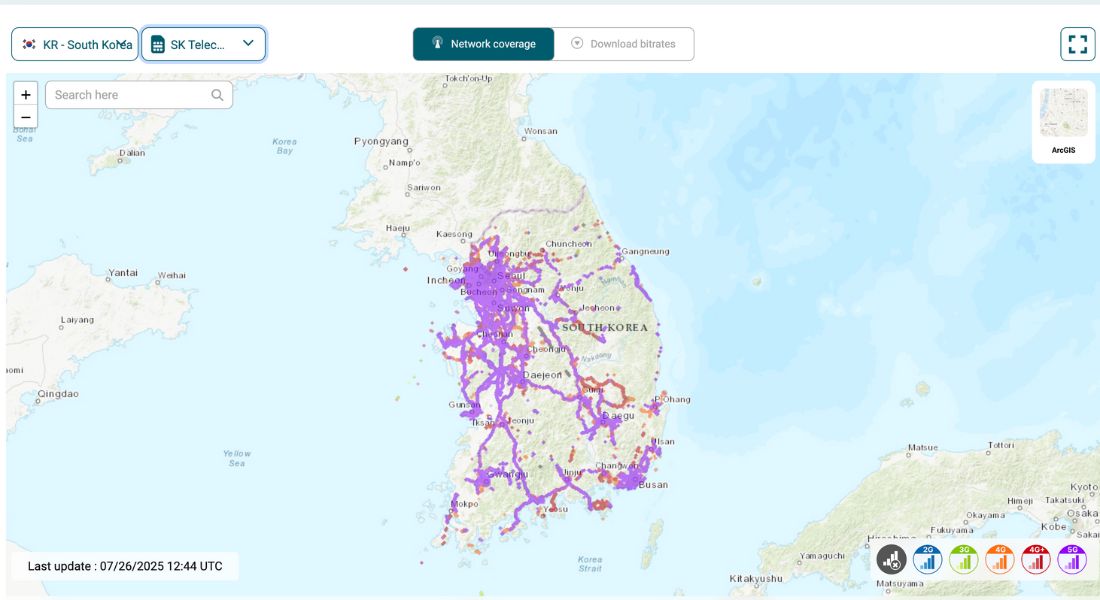Screen dimensions: 1100x600
Task: Open the KR - South Korea country selector
Action: (x=75, y=44)
